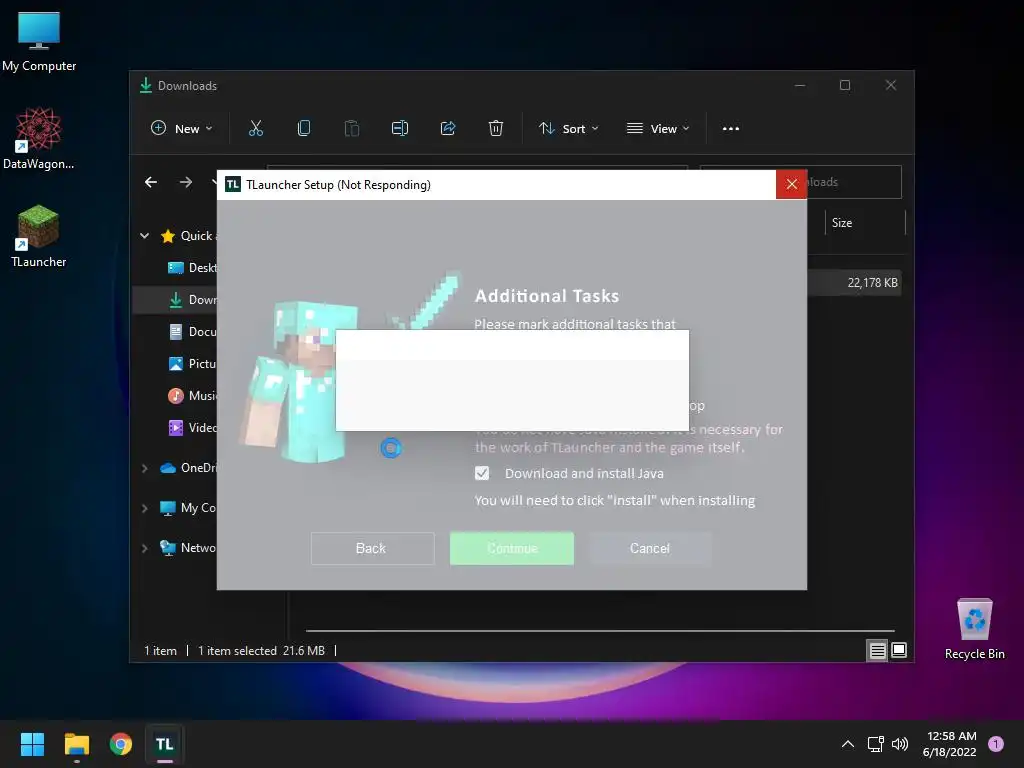Go forward with the right arrow in Explorer
The height and width of the screenshot is (768, 1024).
[x=186, y=182]
